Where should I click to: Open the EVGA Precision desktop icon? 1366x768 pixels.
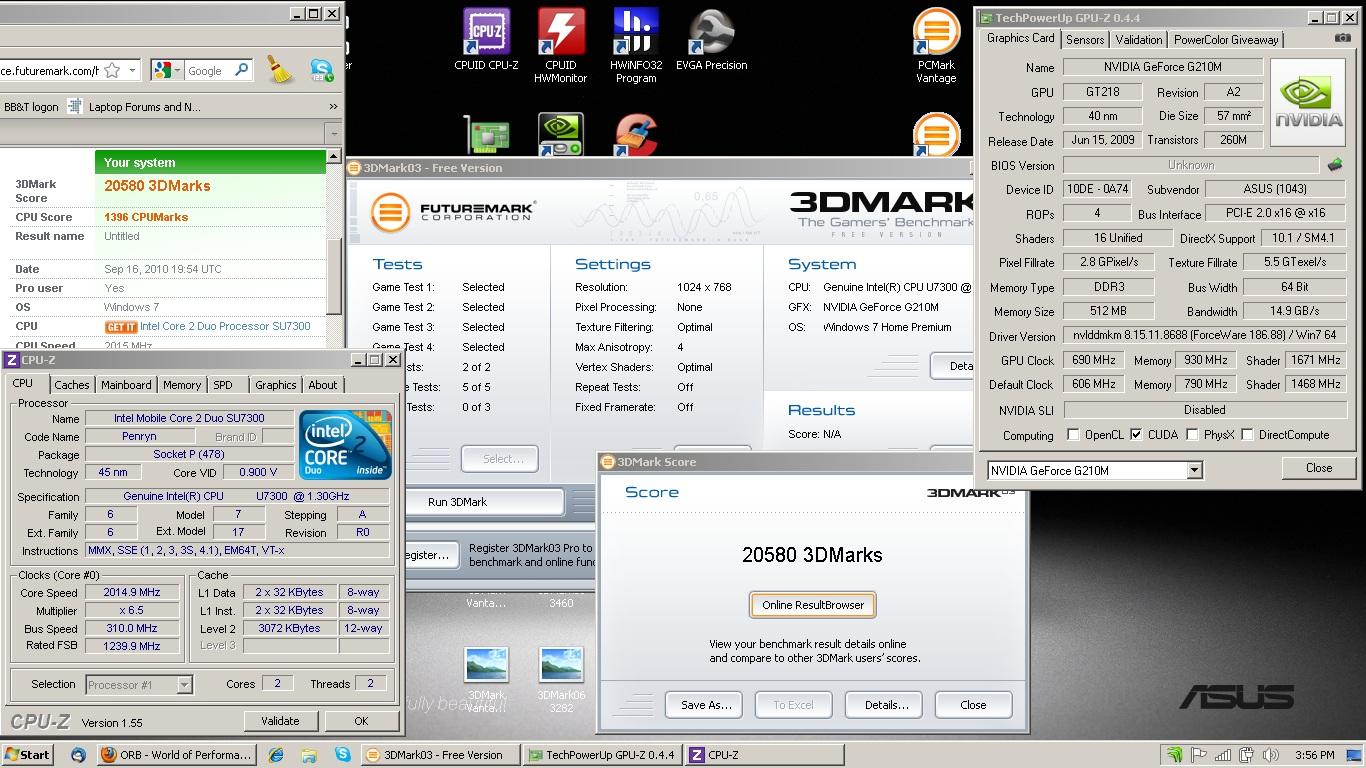pos(712,40)
